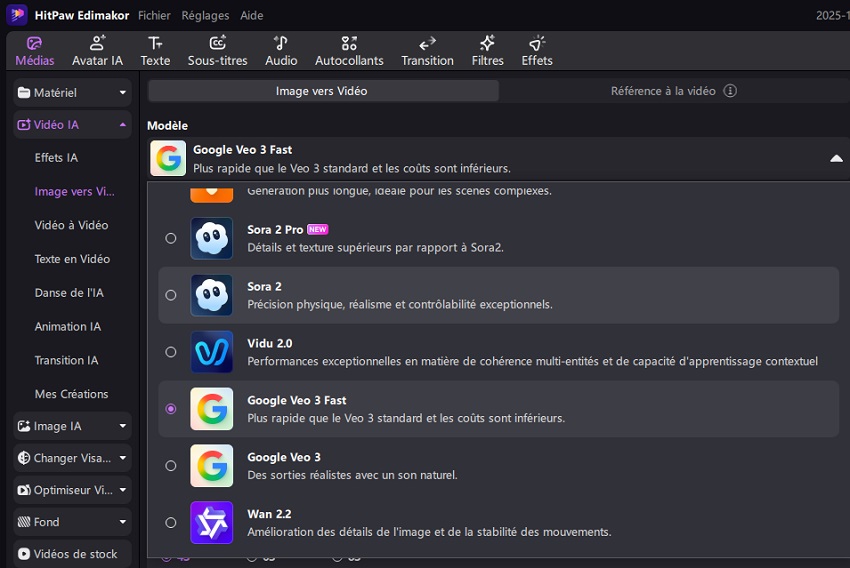Click the Matériel folder icon
This screenshot has width=850, height=568.
pyautogui.click(x=23, y=93)
